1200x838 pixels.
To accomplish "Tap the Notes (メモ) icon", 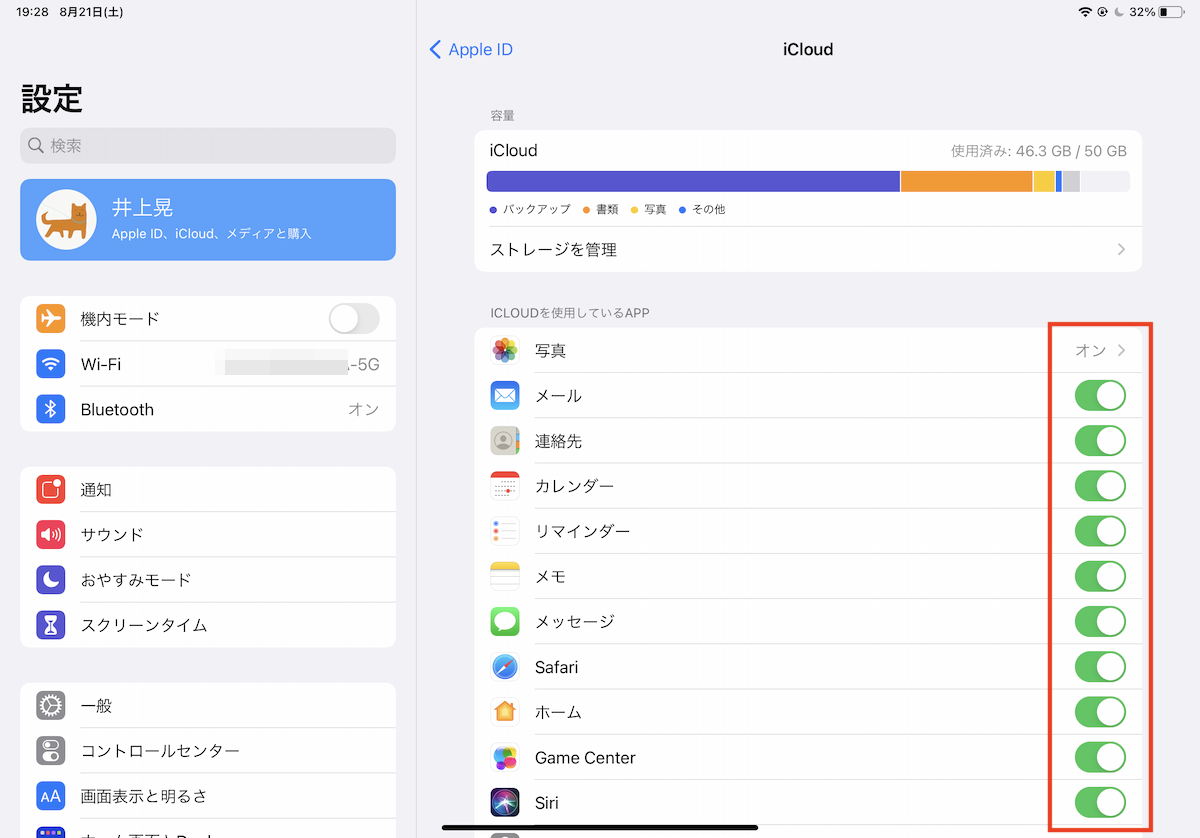I will pyautogui.click(x=505, y=577).
